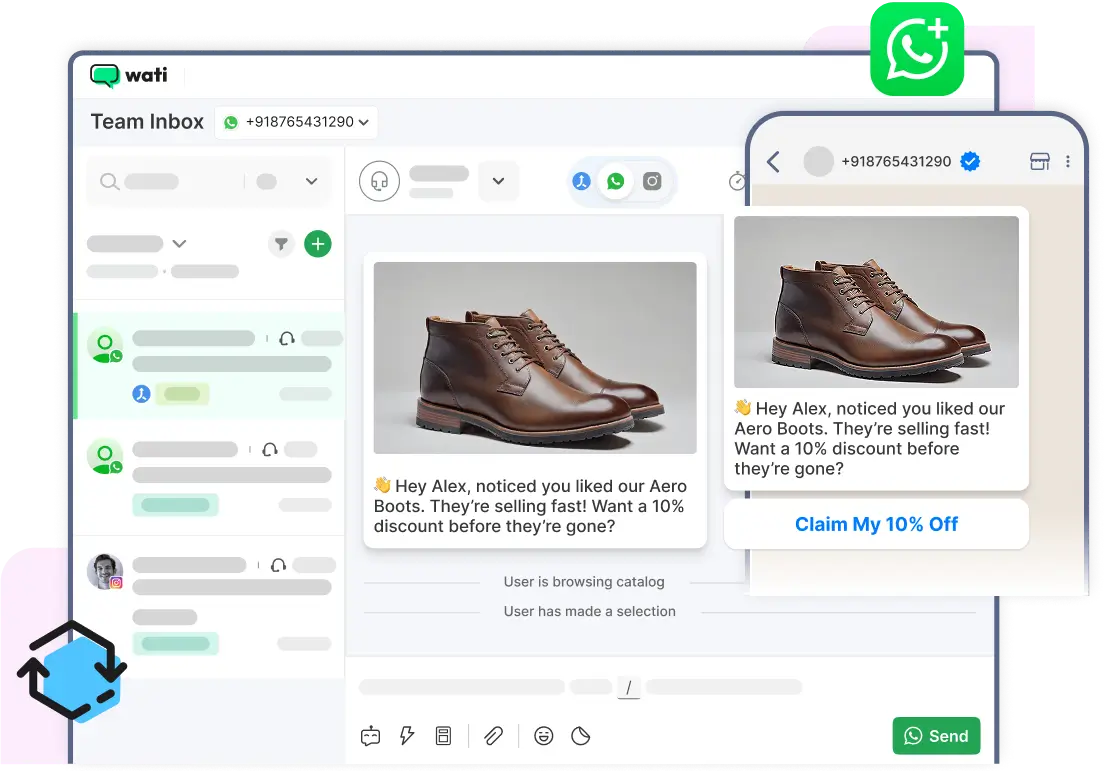The image size is (1112, 771).
Task: Click the green plus new chat button
Action: [x=318, y=244]
